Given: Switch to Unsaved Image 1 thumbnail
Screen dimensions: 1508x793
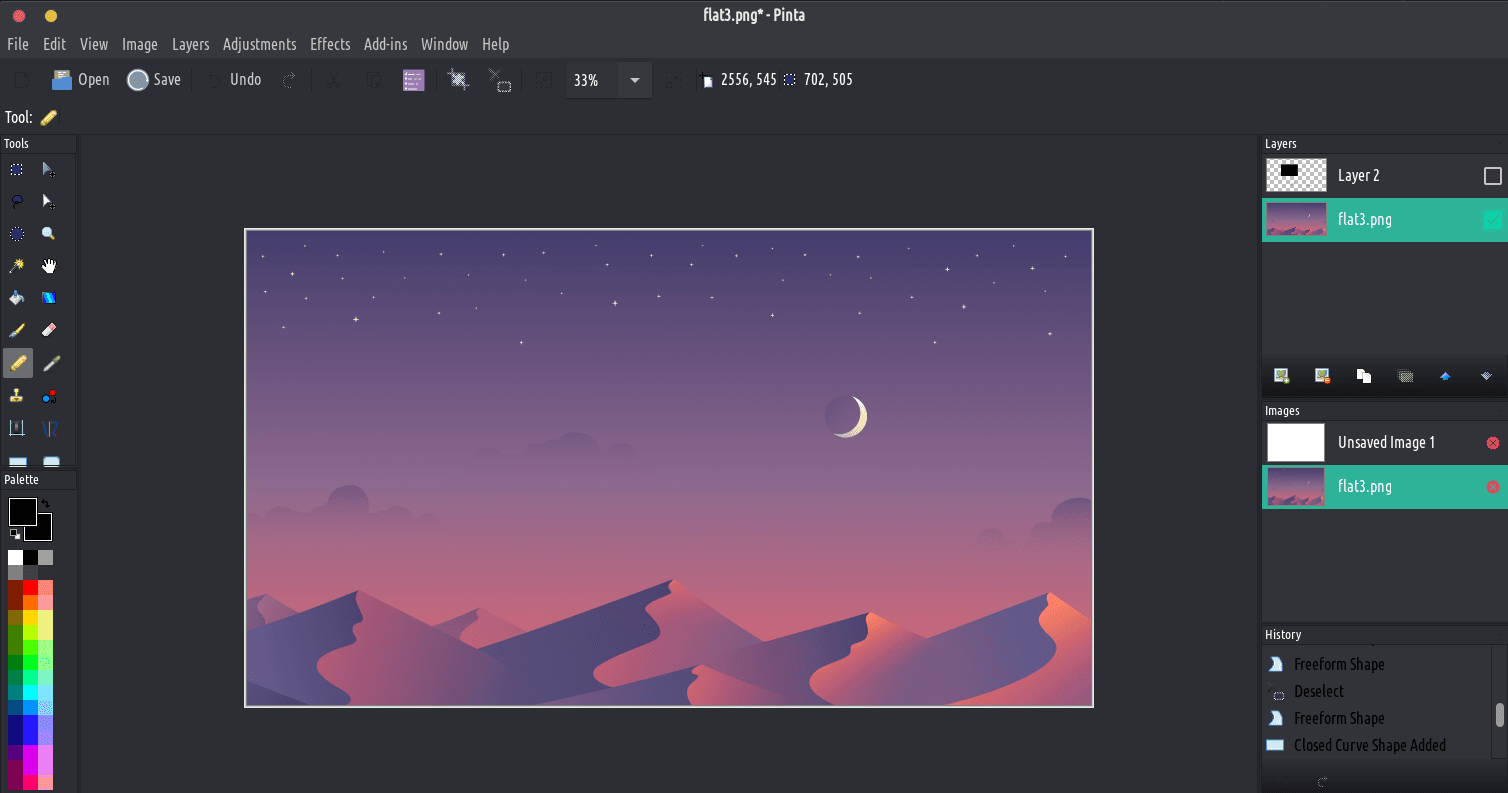Looking at the screenshot, I should [1296, 442].
